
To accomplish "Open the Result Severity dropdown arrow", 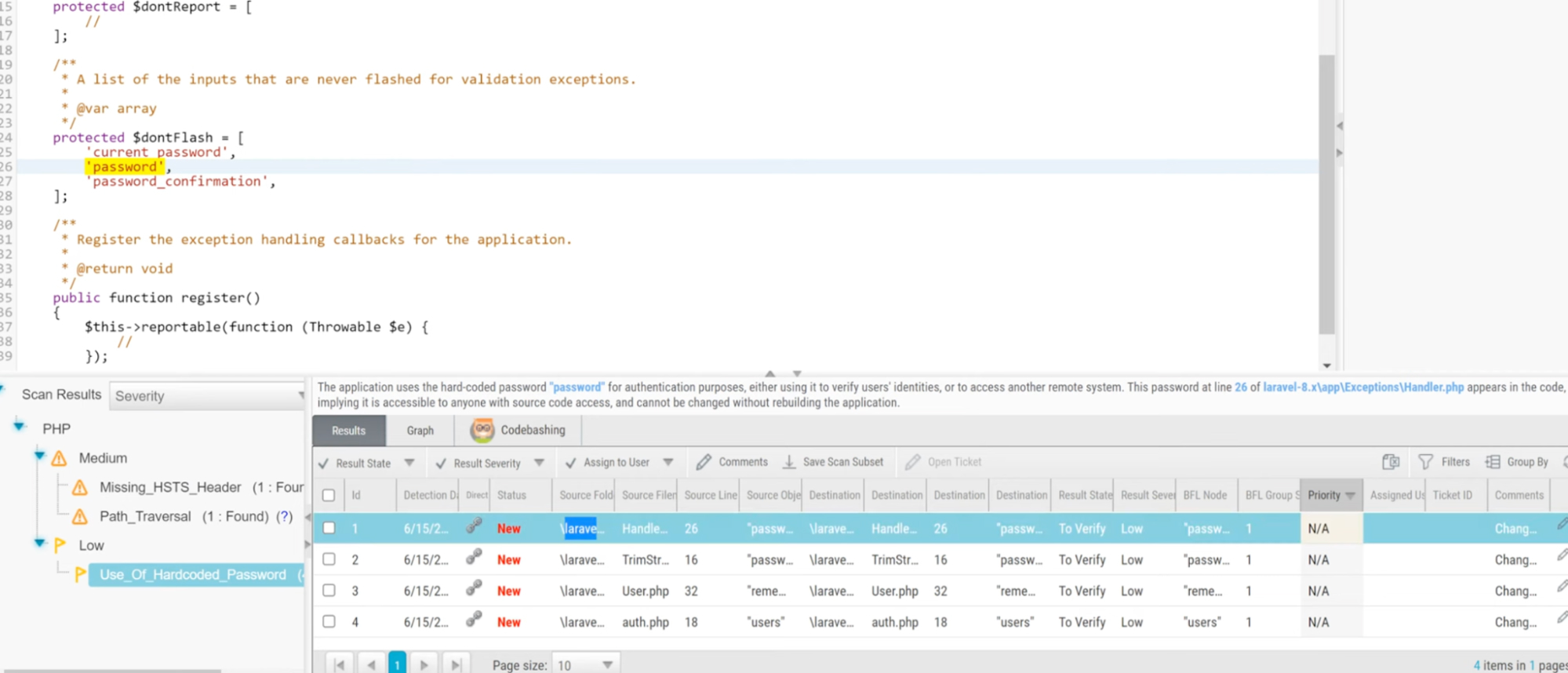I will click(x=539, y=463).
